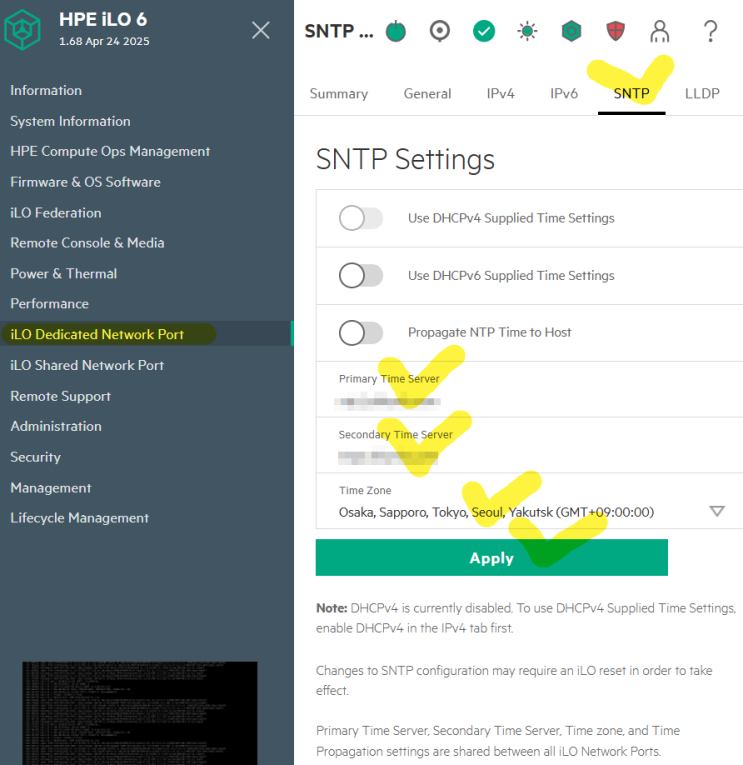743x765 pixels.
Task: Open Information in the sidebar
Action: (46, 90)
